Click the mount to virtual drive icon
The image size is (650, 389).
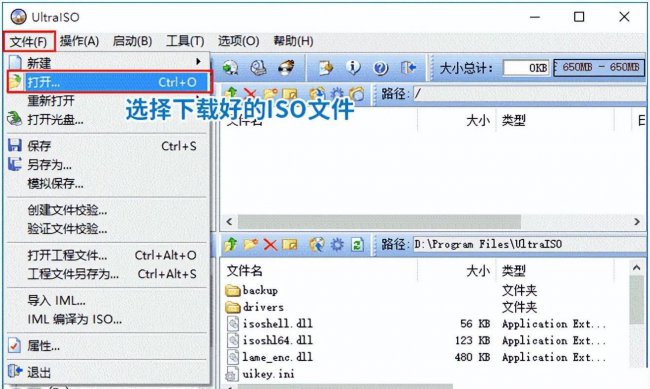(x=258, y=67)
